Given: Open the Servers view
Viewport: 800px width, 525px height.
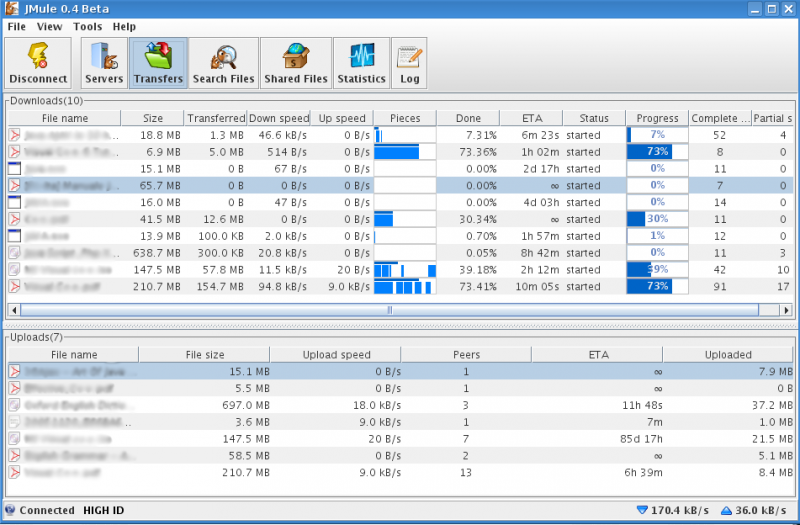Looking at the screenshot, I should [x=104, y=63].
